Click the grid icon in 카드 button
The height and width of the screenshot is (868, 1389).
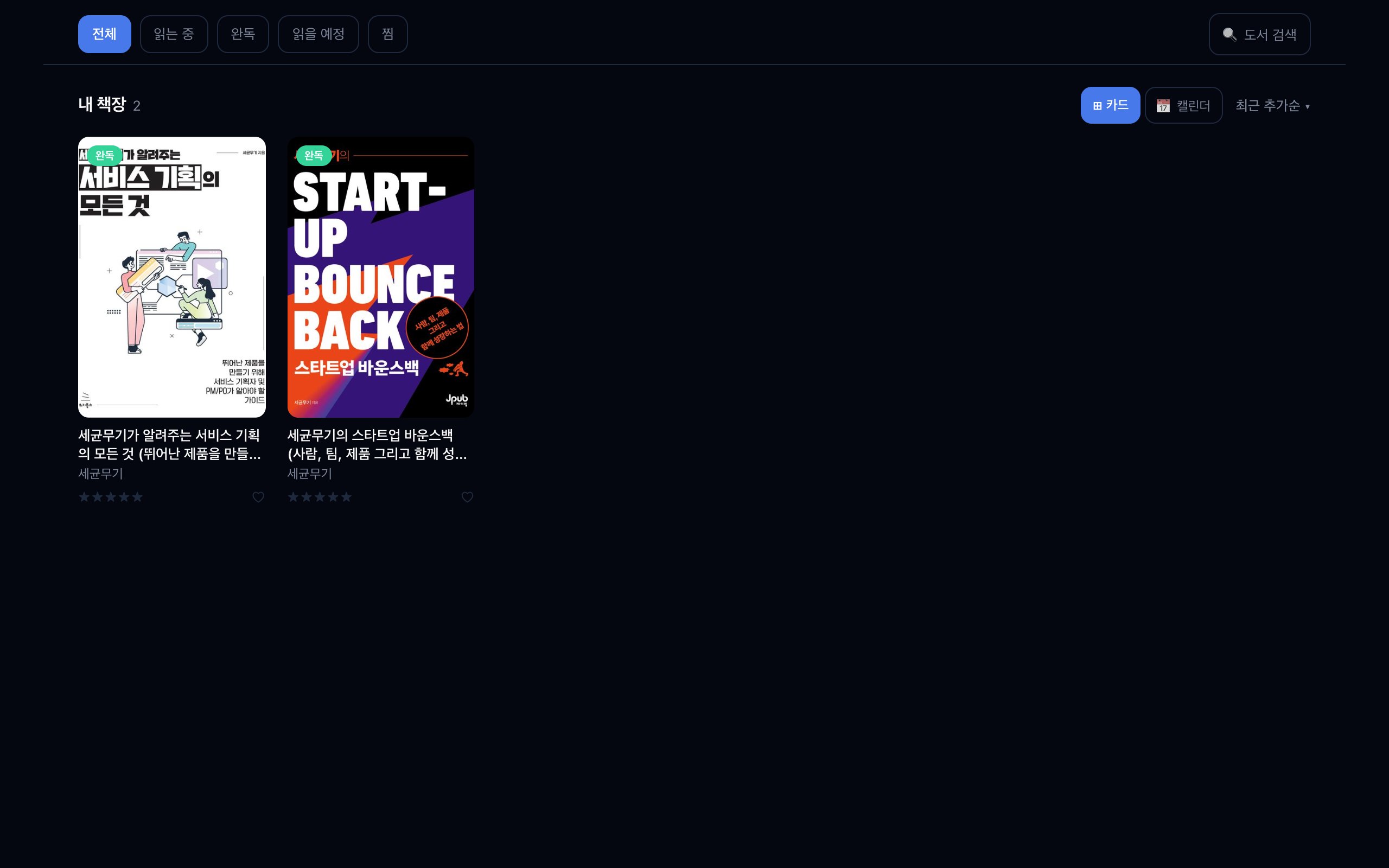pos(1097,106)
